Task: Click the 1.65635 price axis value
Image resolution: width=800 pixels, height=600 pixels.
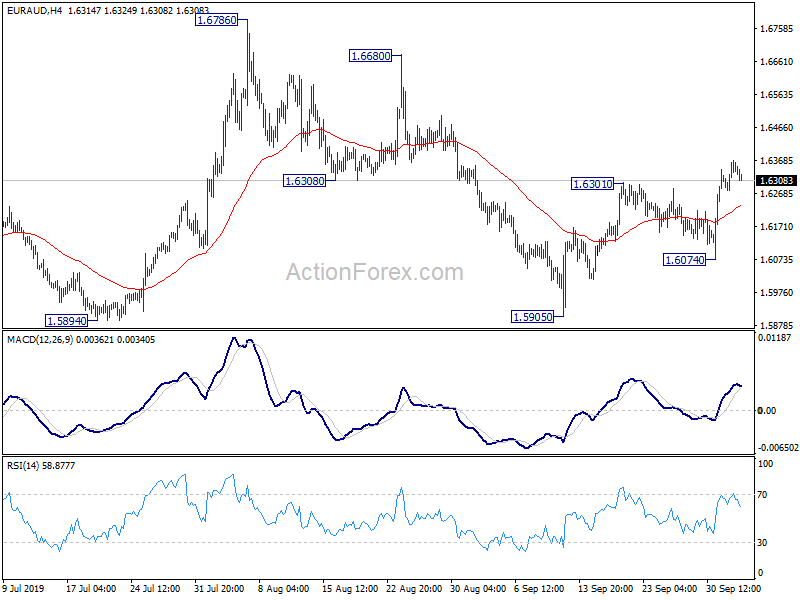Action: [777, 94]
